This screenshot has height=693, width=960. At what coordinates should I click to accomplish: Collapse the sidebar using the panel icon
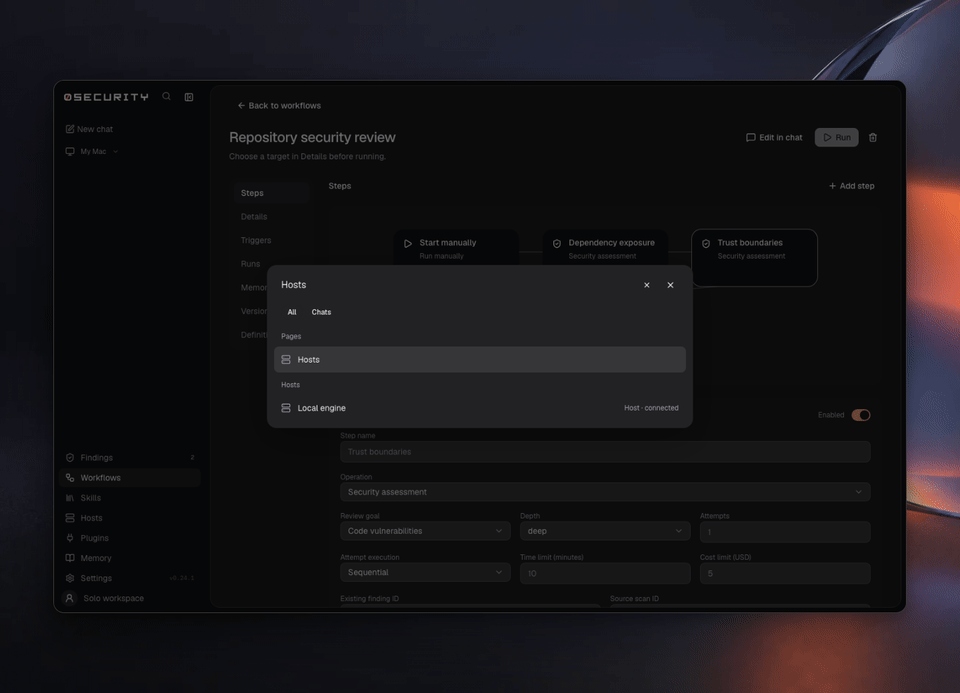(189, 97)
